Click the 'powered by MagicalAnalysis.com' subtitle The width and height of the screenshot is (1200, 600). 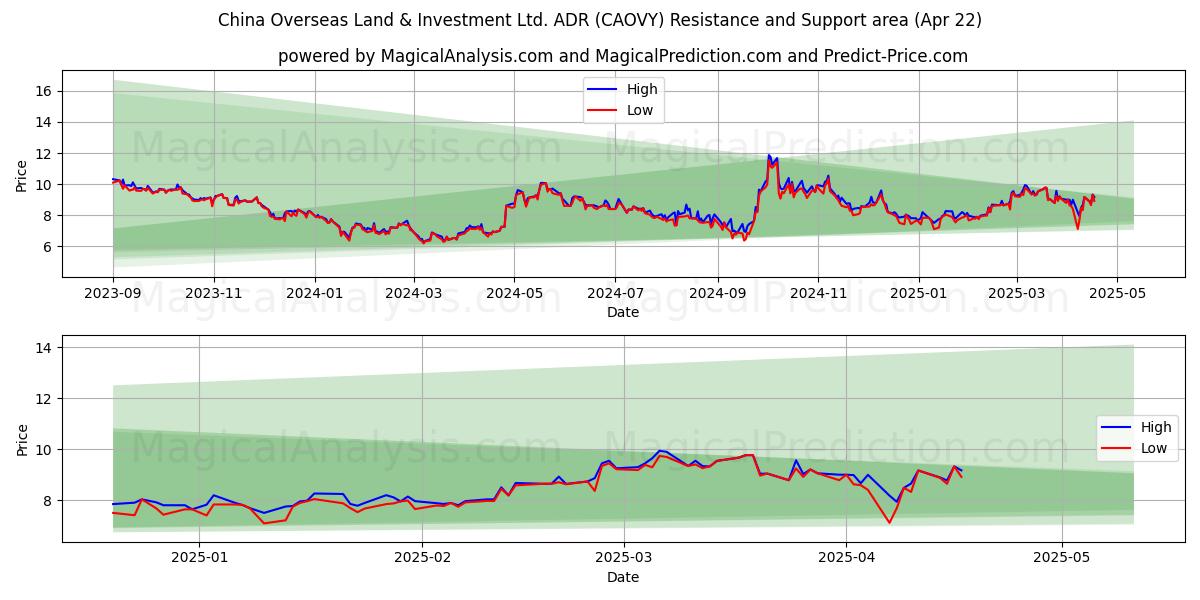point(622,56)
